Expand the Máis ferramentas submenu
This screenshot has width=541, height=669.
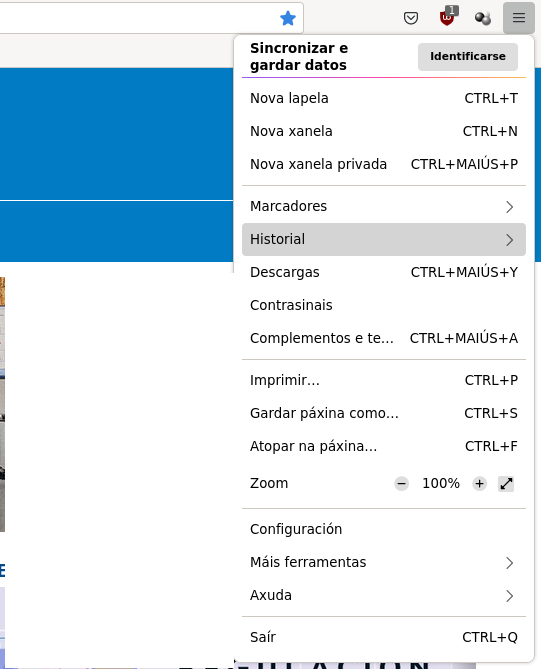384,562
